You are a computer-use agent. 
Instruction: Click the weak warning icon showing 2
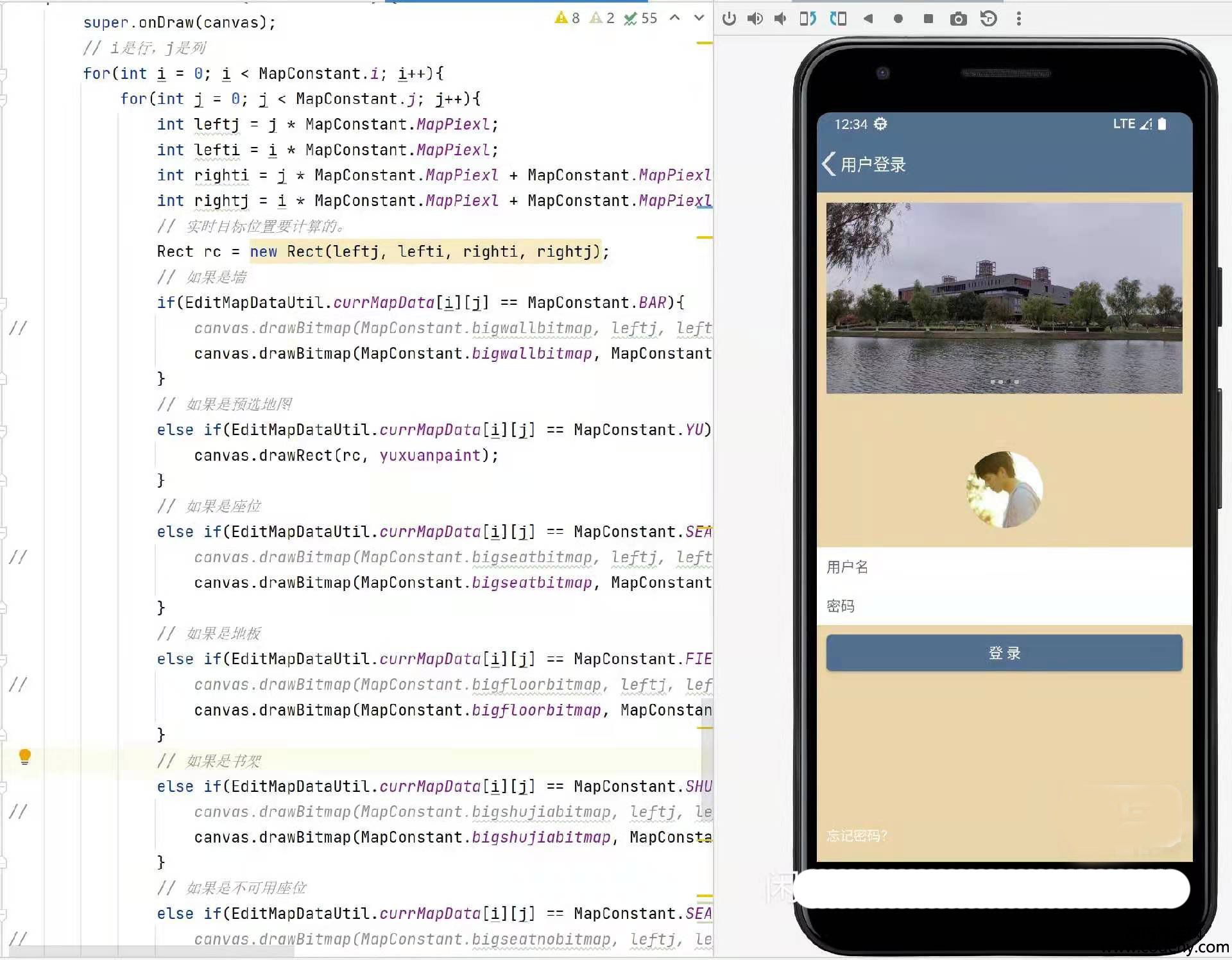[602, 18]
